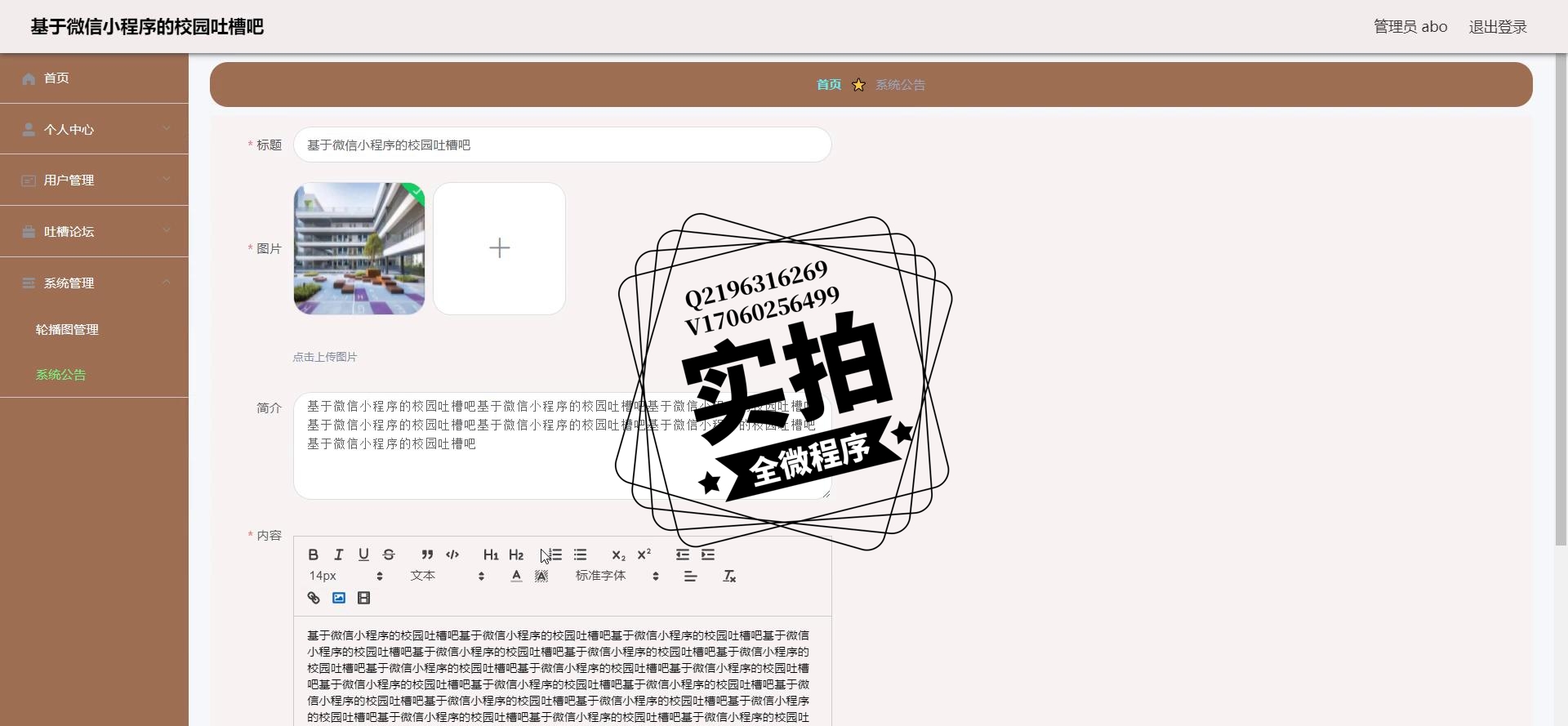The image size is (1568, 726).
Task: Click inside the 简介 text area
Action: [x=563, y=445]
